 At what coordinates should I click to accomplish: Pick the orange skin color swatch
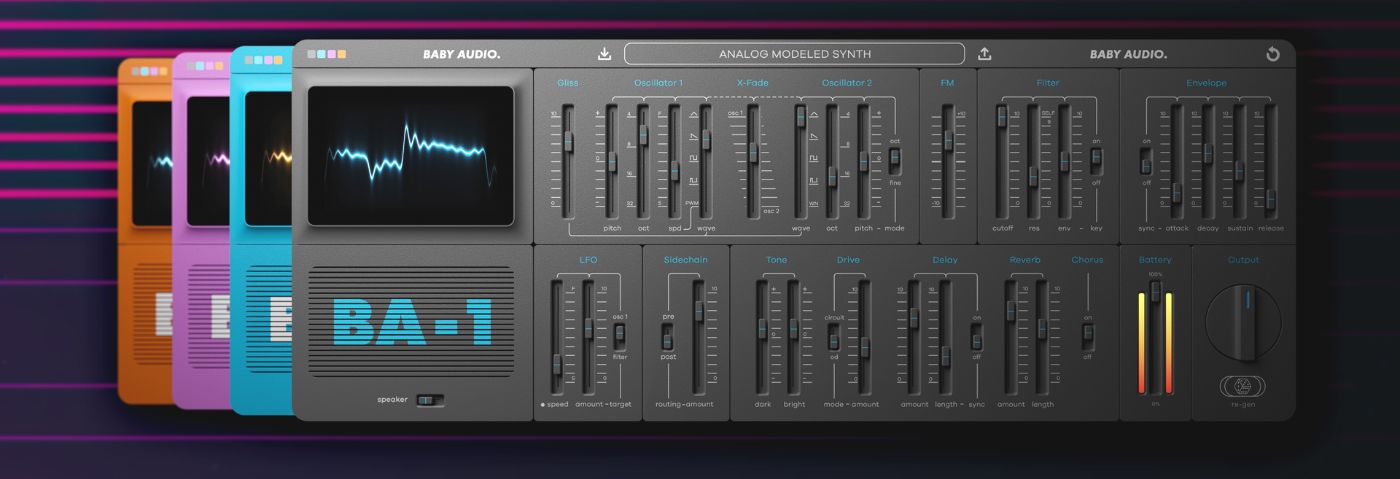(x=342, y=54)
